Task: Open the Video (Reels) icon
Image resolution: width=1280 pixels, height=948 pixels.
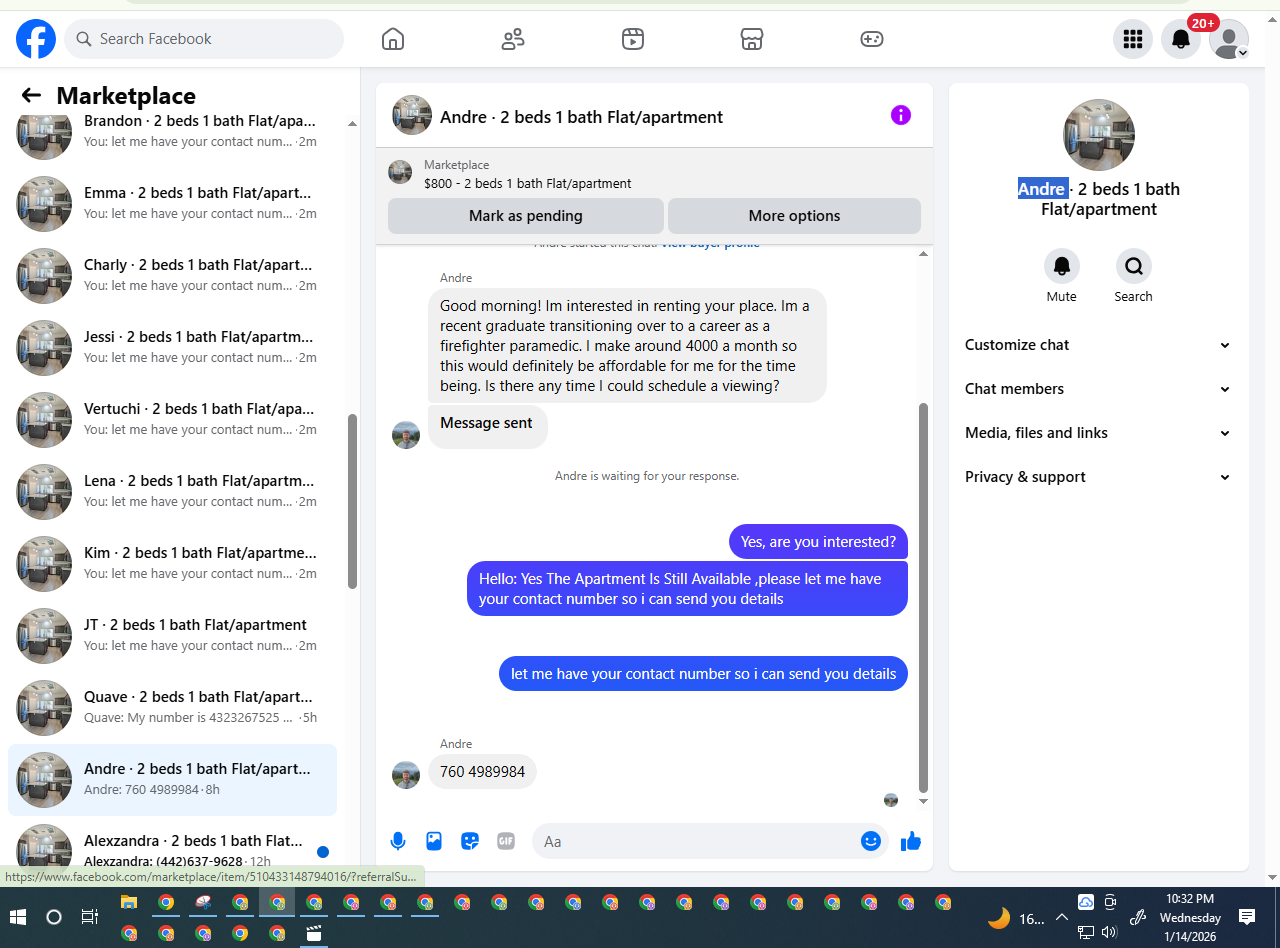Action: pyautogui.click(x=632, y=39)
